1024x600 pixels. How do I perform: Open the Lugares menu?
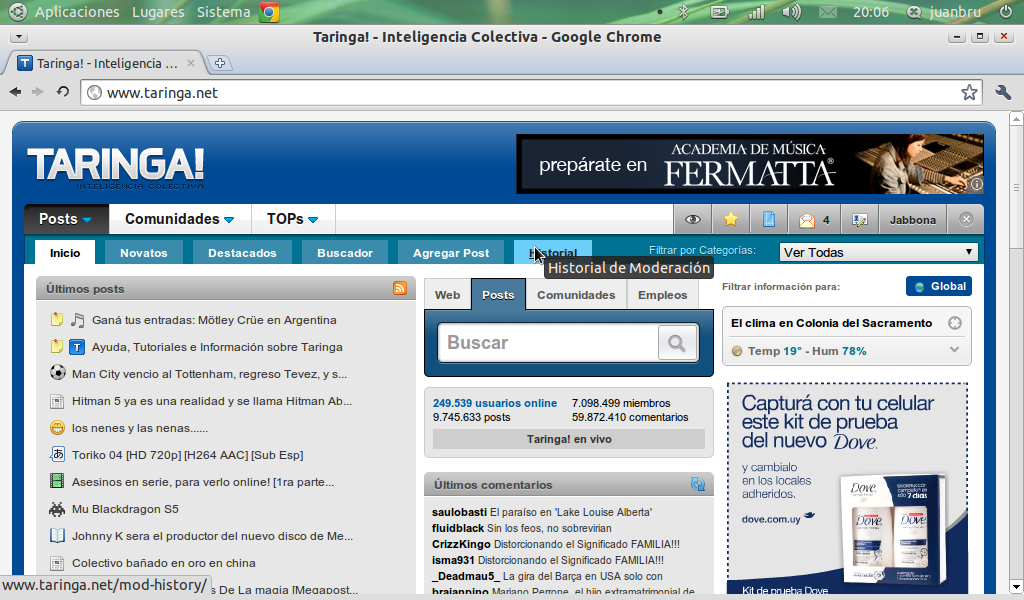[x=158, y=12]
